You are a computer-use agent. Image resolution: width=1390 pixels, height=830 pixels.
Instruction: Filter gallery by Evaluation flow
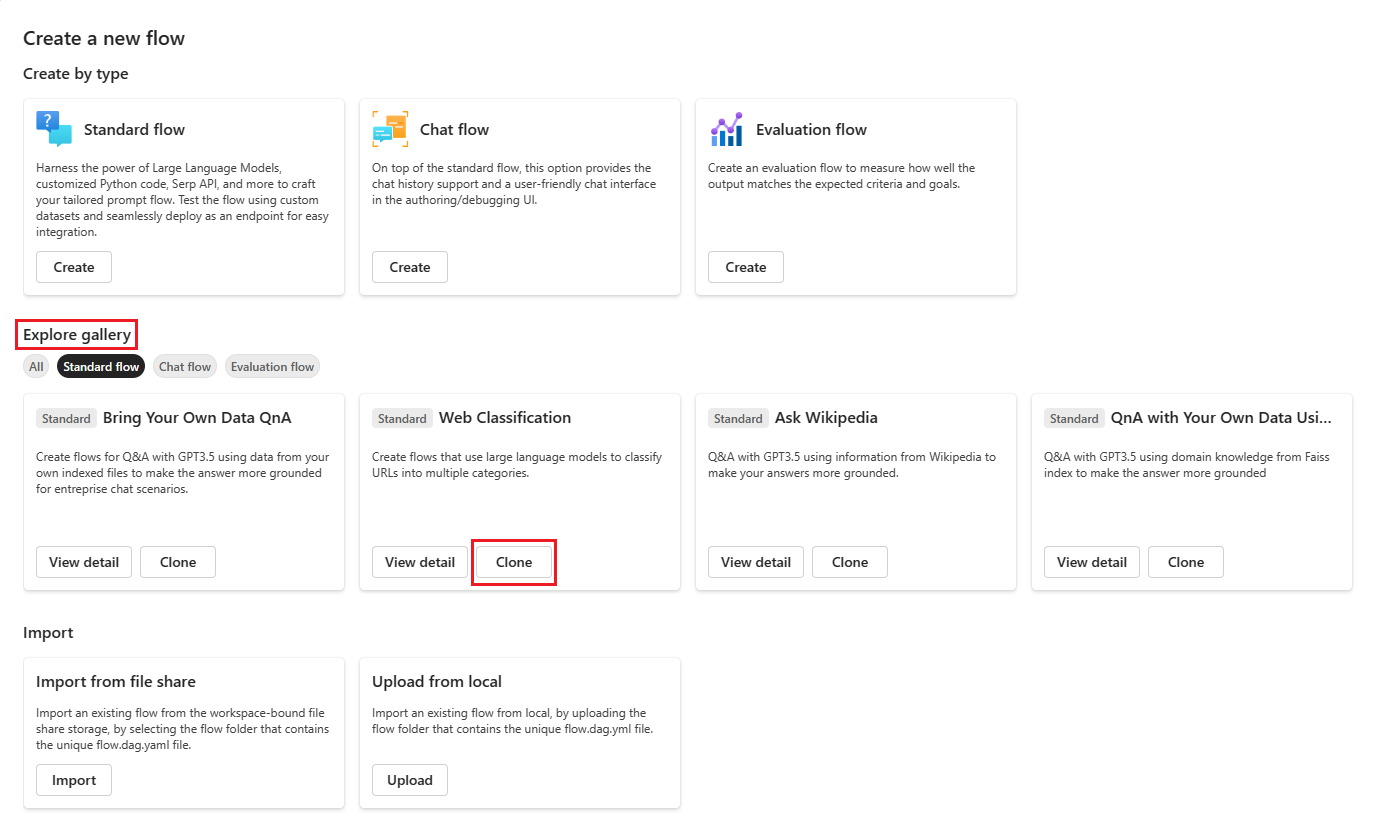pos(272,367)
